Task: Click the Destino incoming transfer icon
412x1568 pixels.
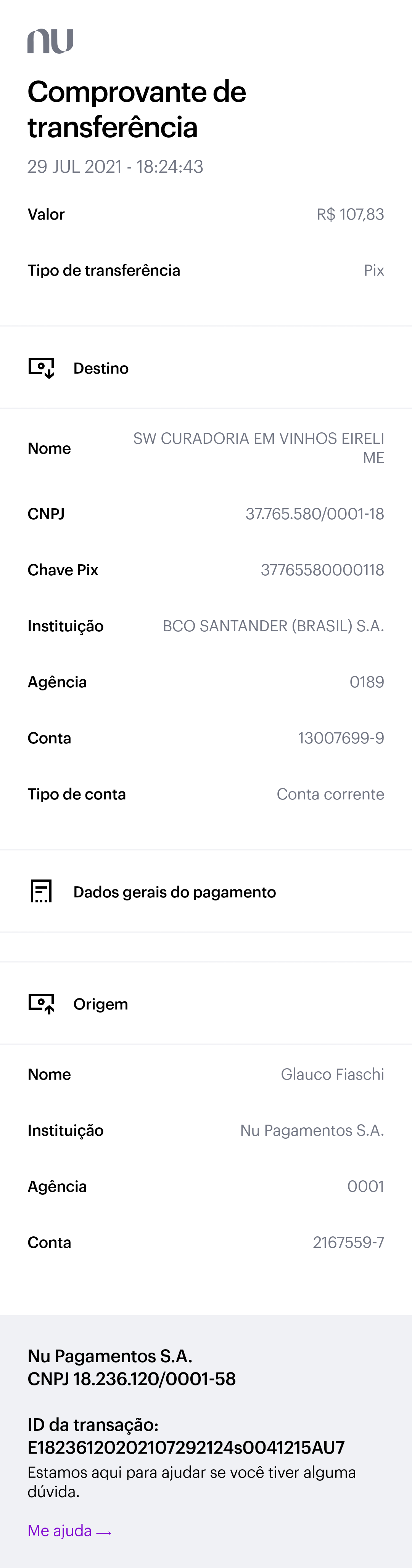Action: click(x=42, y=368)
